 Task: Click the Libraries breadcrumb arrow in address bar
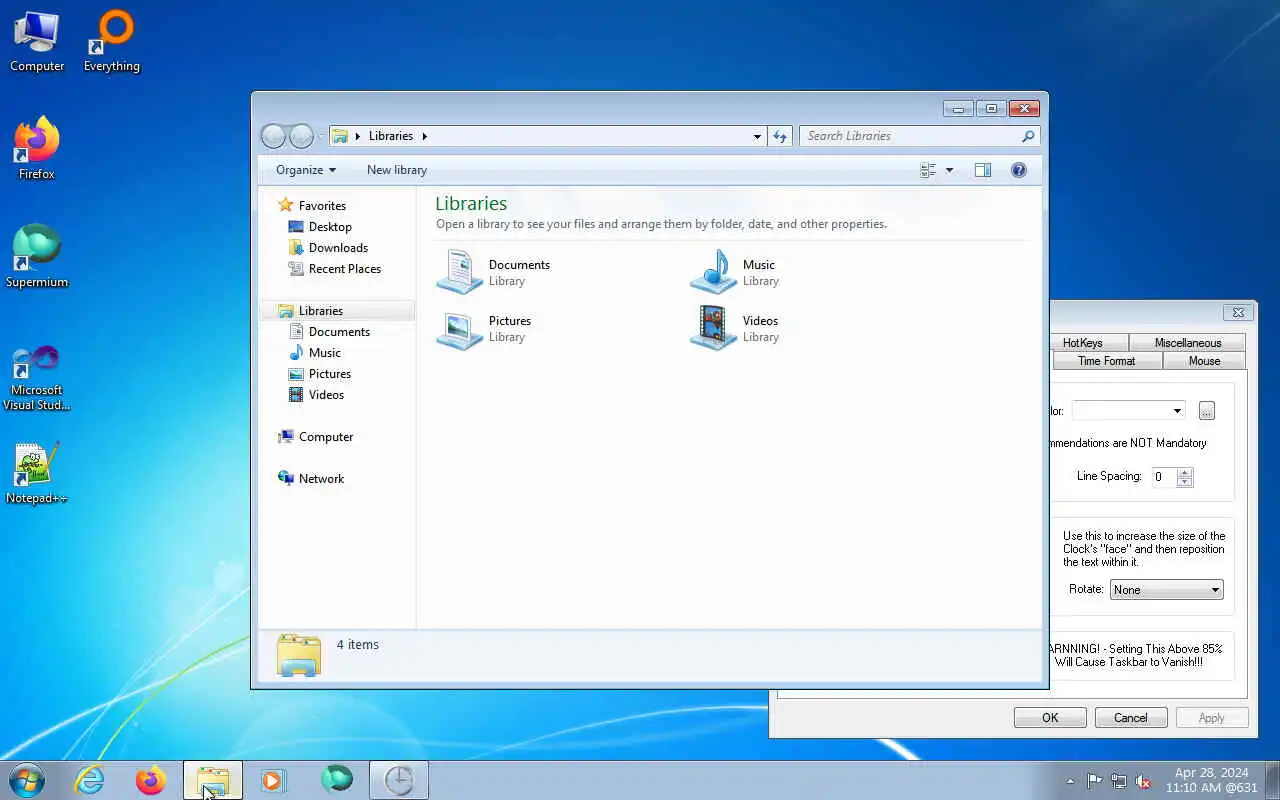coord(424,136)
